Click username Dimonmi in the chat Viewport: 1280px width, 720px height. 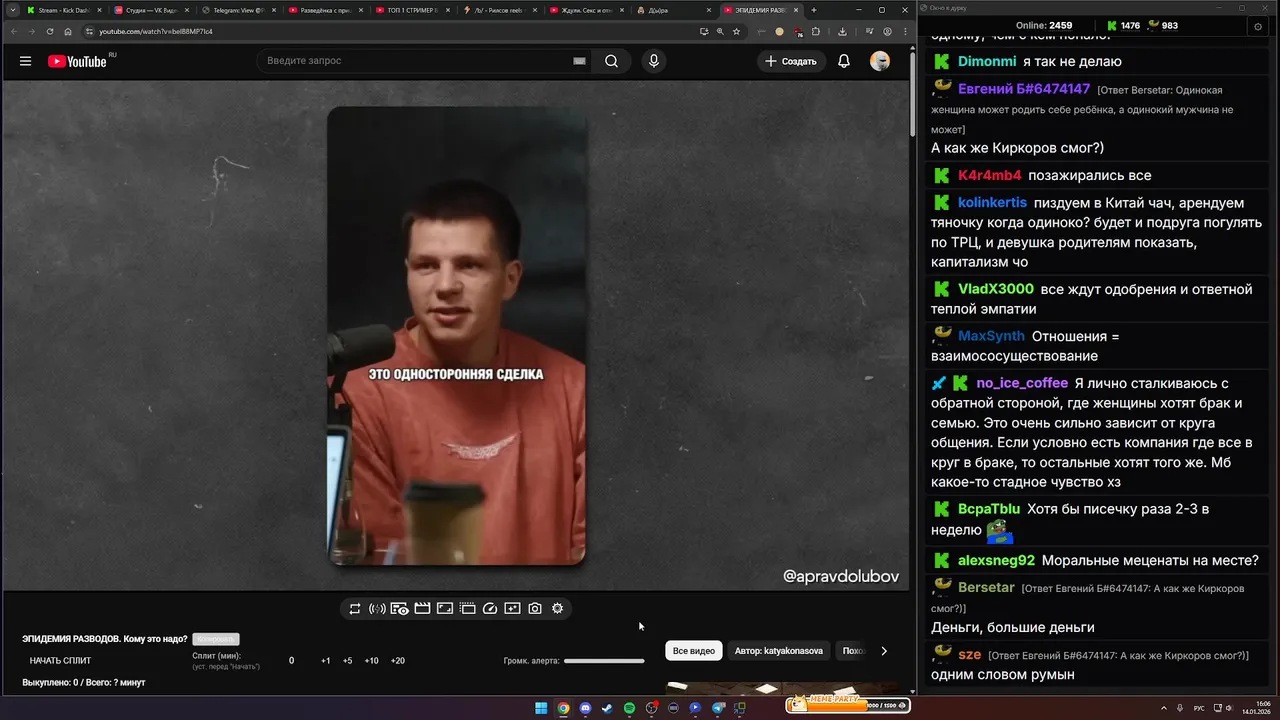pyautogui.click(x=987, y=62)
